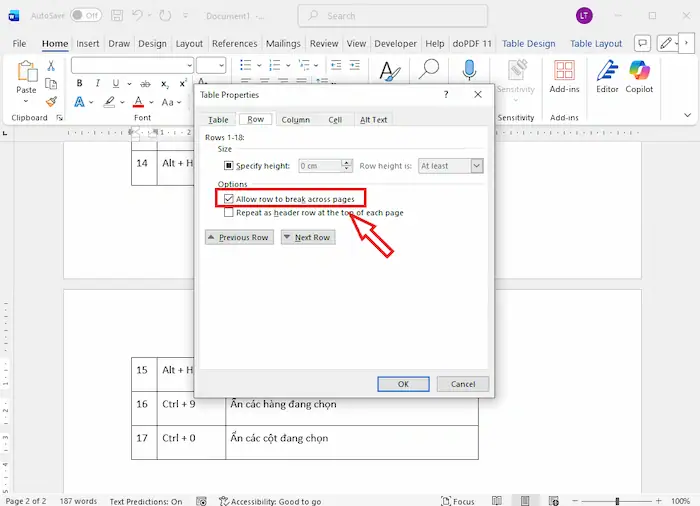The height and width of the screenshot is (506, 700).
Task: Click the Find magnifier icon in ribbon
Action: (429, 70)
